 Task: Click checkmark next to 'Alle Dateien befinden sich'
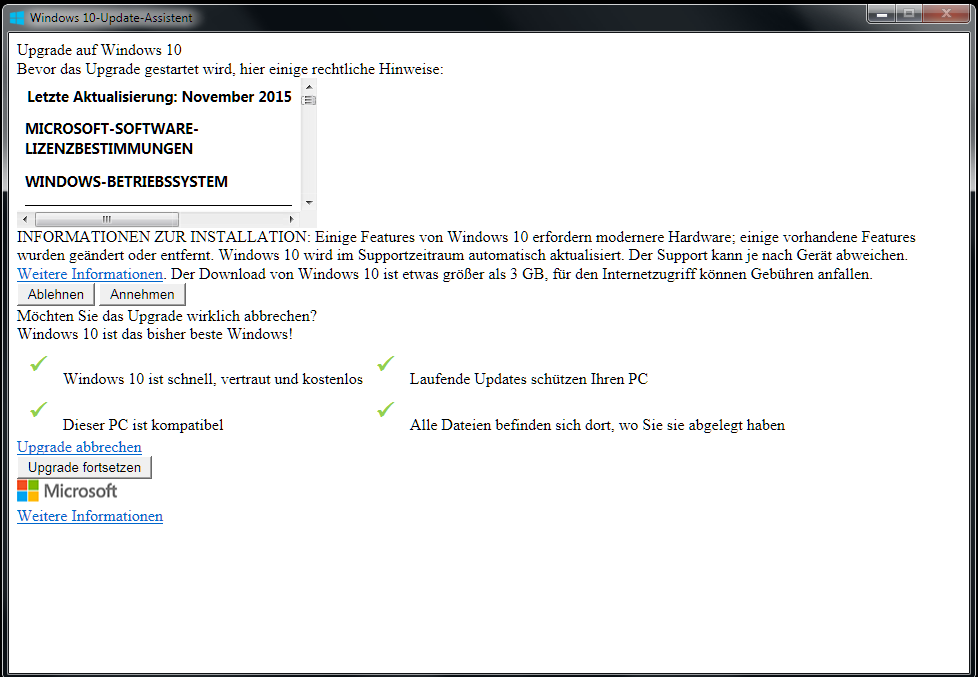[x=385, y=409]
